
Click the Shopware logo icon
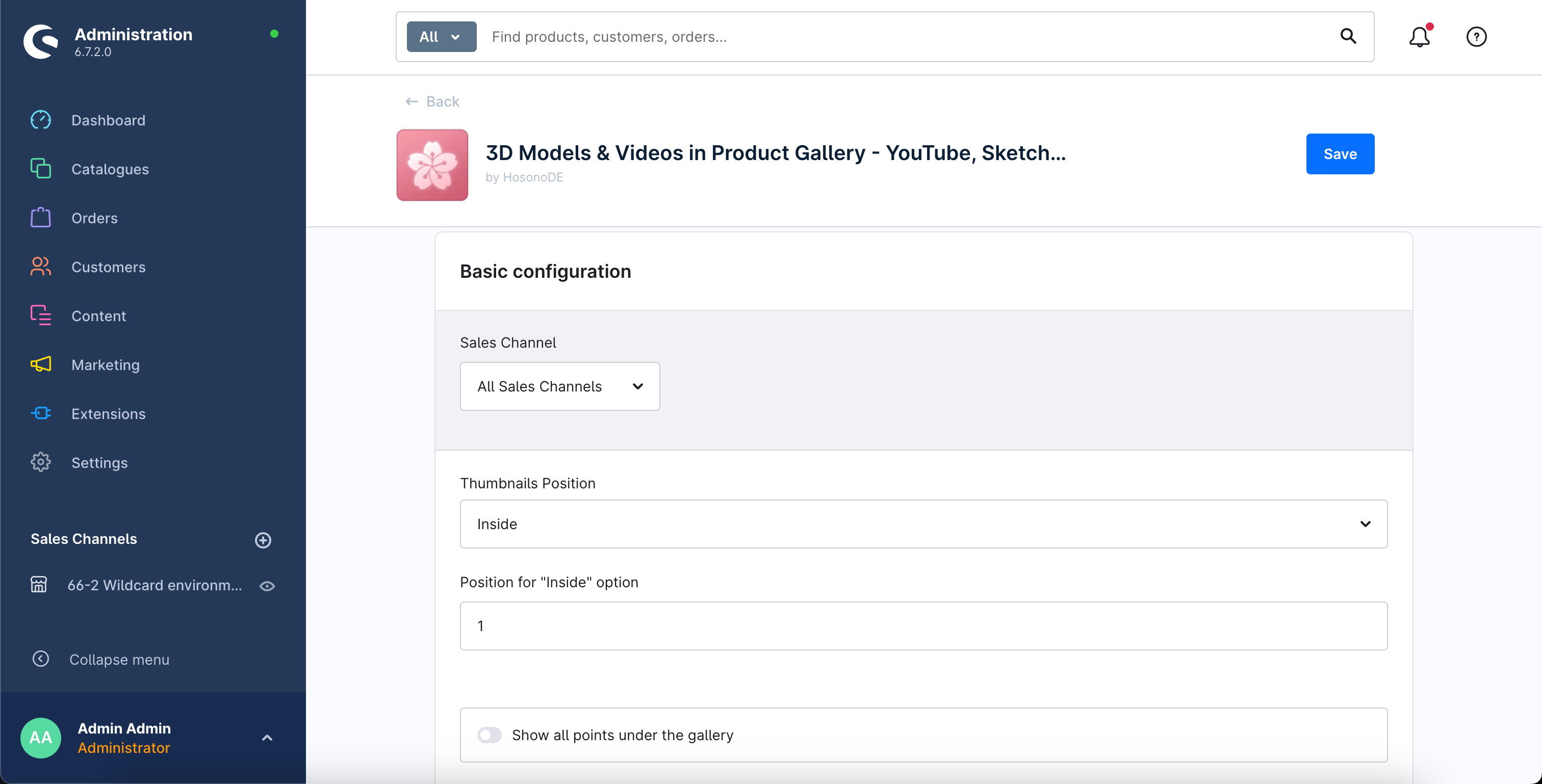(x=41, y=41)
